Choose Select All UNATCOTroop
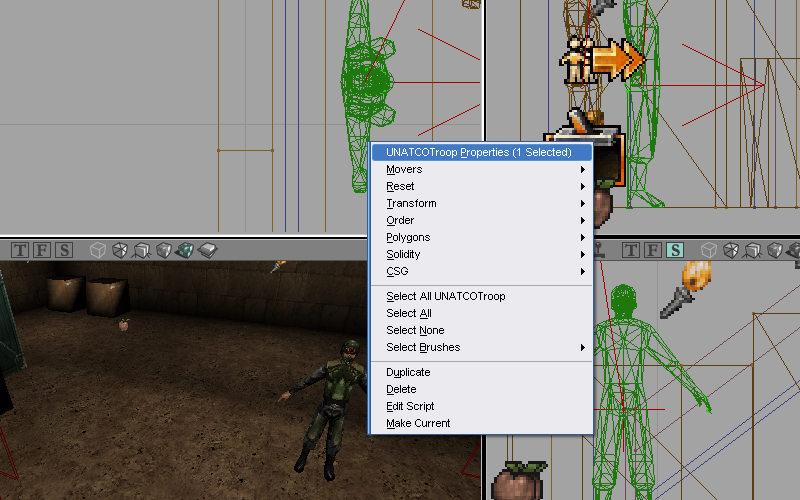This screenshot has height=500, width=800. (482, 296)
